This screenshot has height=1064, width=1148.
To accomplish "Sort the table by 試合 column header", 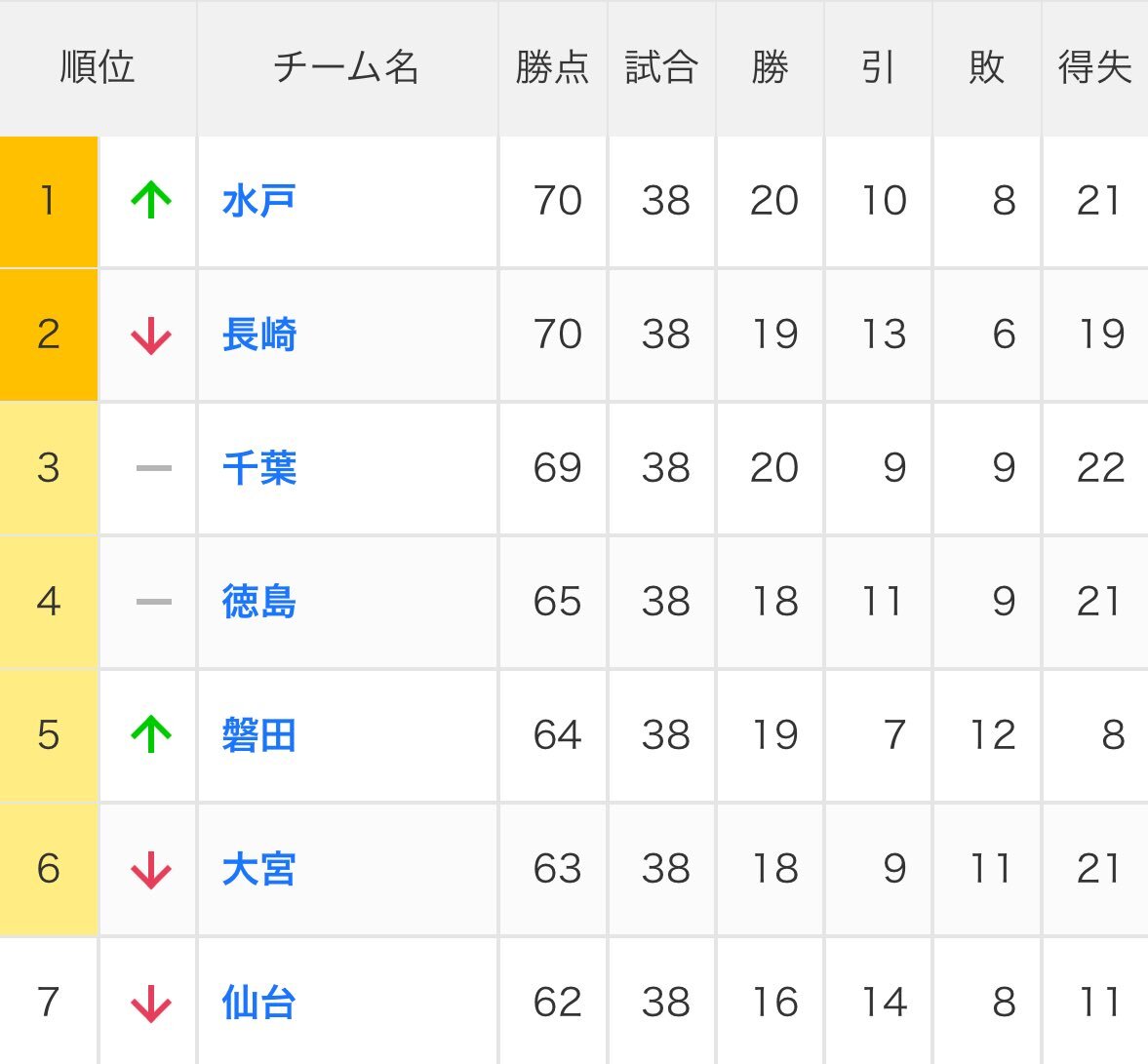I will 662,67.
